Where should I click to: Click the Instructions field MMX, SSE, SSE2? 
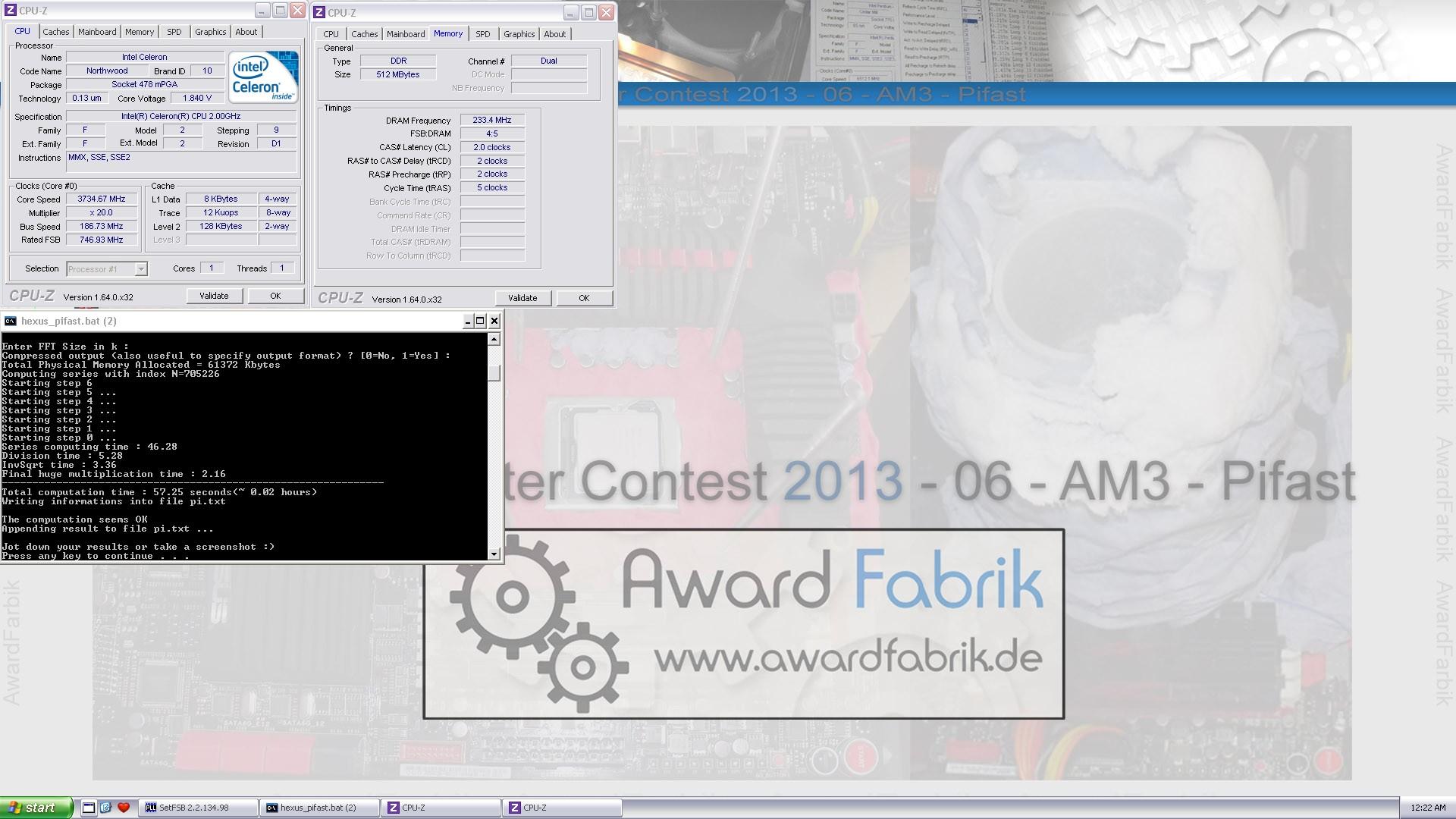181,163
